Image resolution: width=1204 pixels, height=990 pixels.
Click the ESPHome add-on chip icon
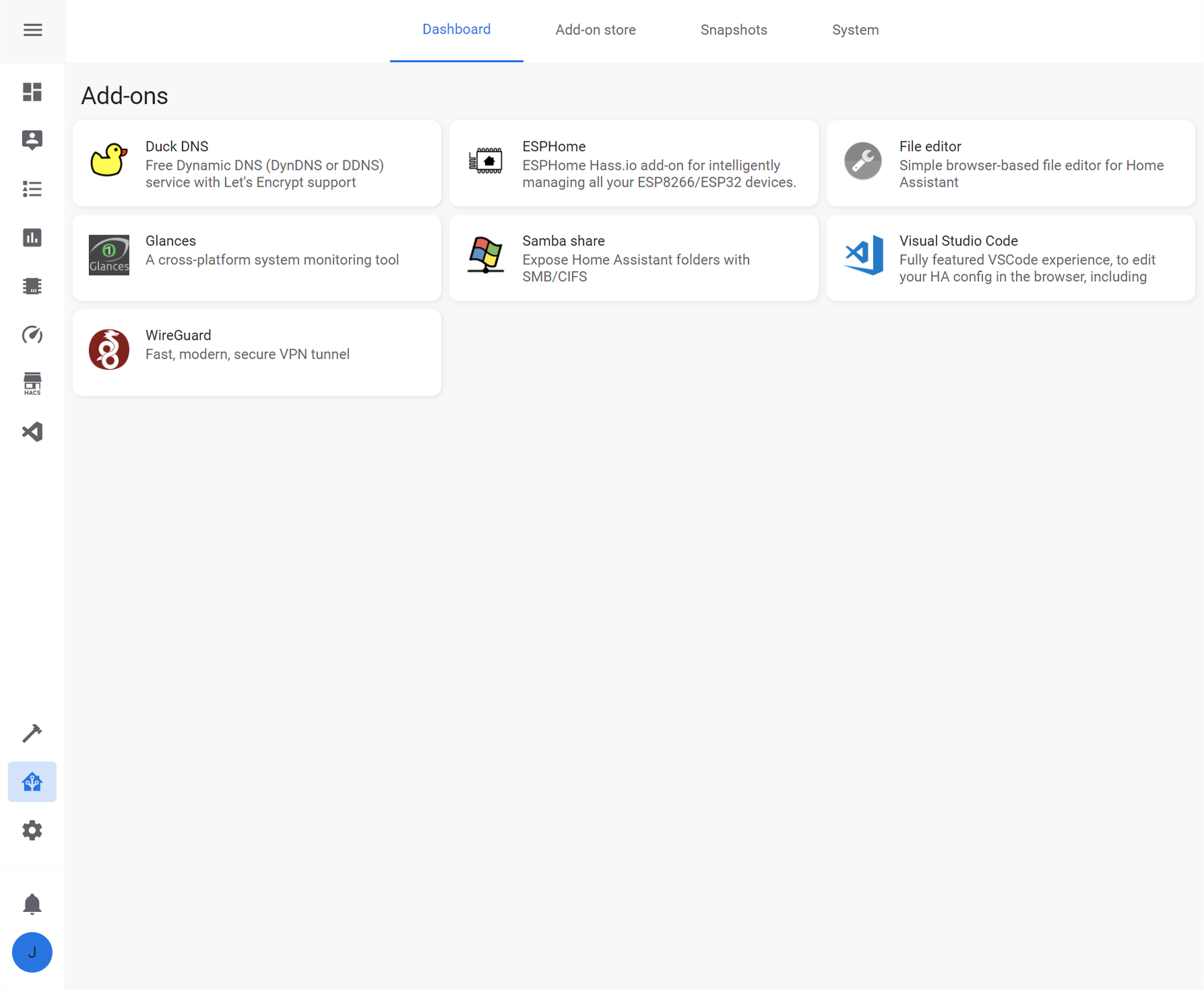(486, 161)
